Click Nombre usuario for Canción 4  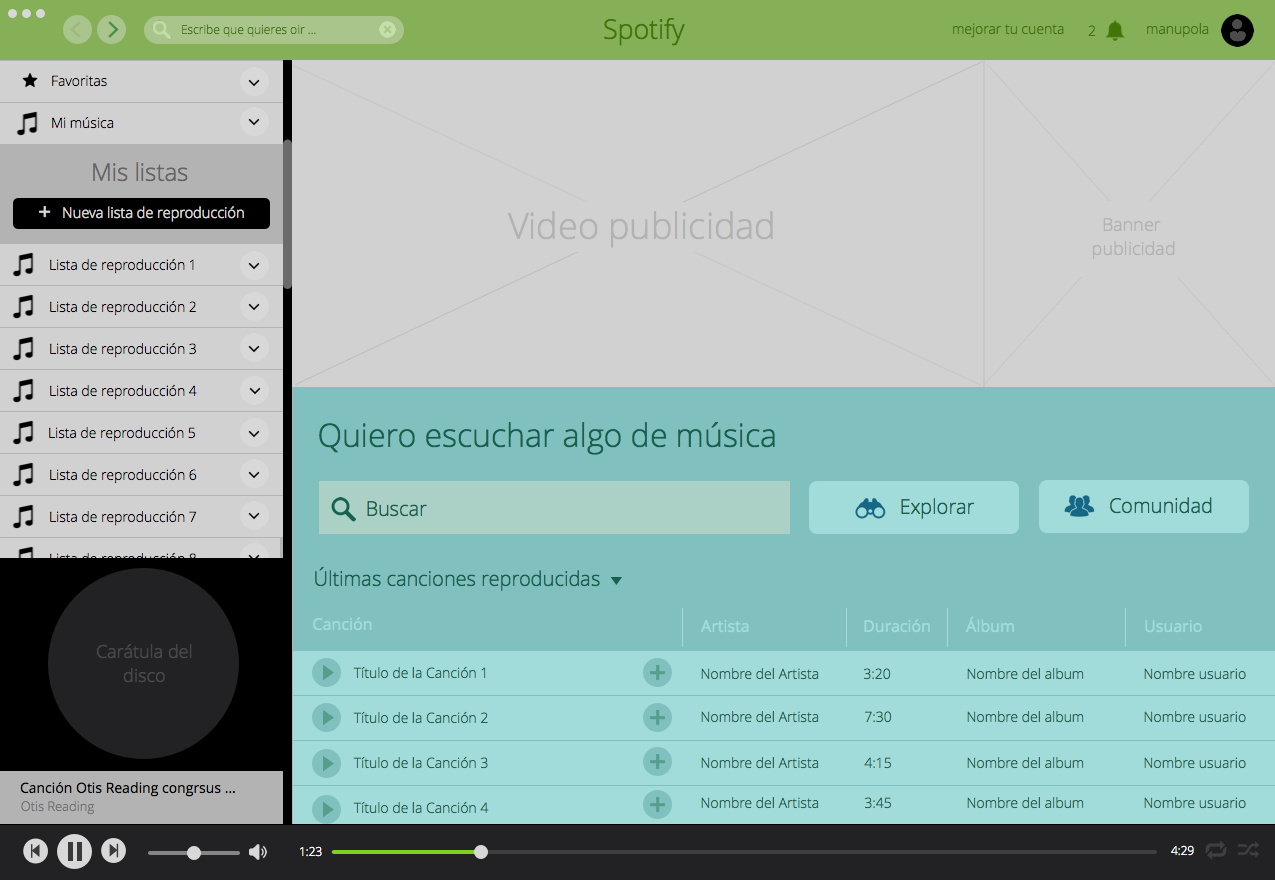click(x=1195, y=803)
